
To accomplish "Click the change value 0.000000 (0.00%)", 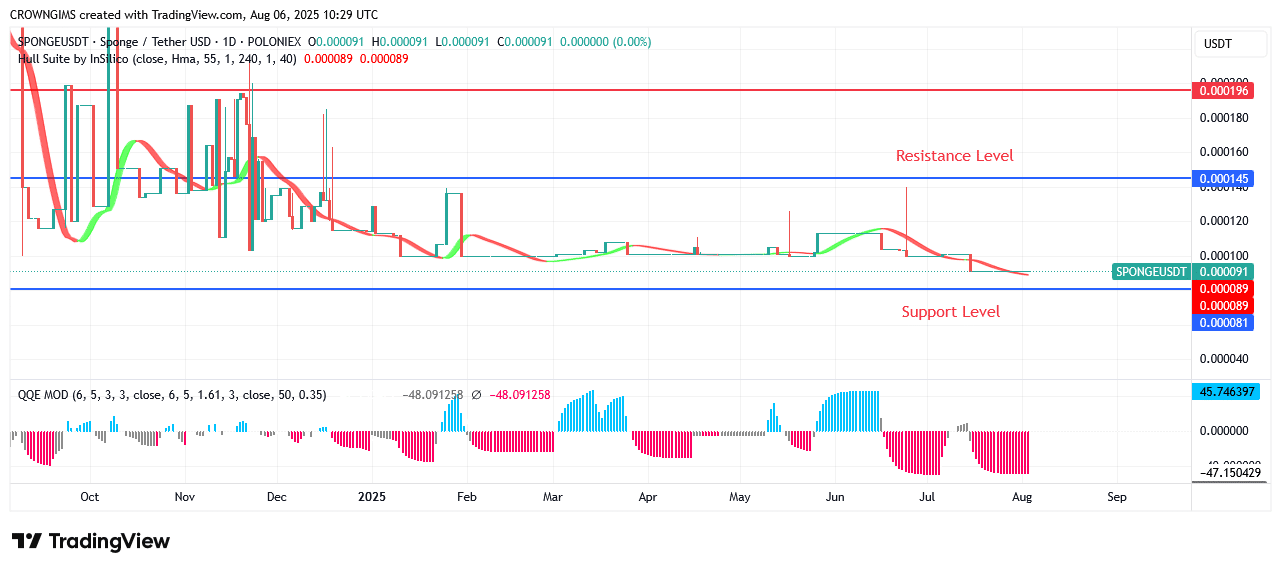I will tap(606, 42).
